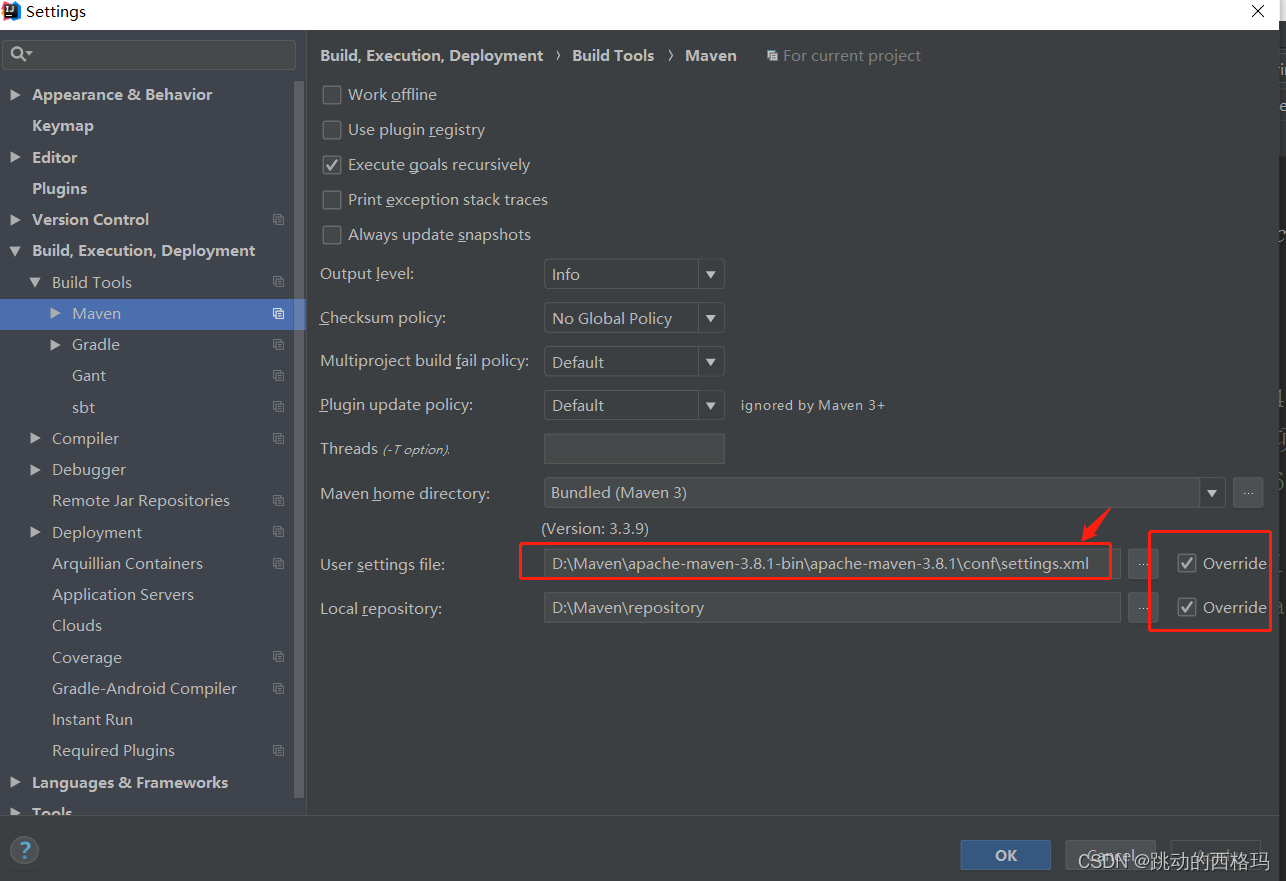Viewport: 1286px width, 881px height.
Task: Open the Maven home directory dropdown arrow
Action: click(1213, 492)
